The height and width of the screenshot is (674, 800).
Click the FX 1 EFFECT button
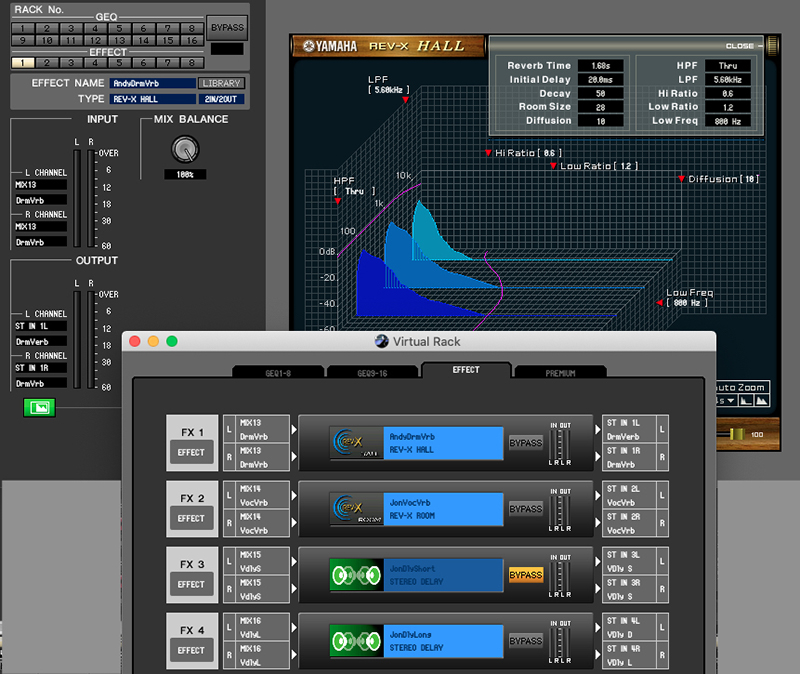coord(191,453)
